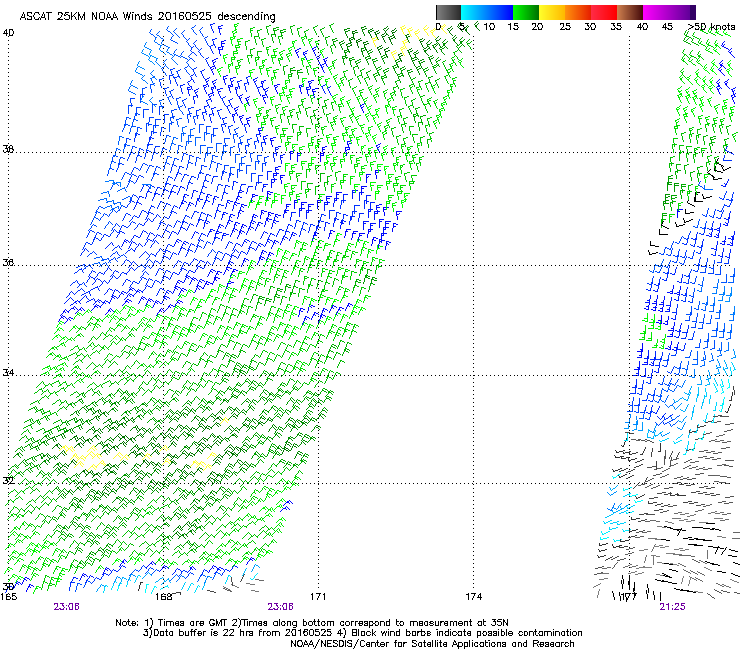Click the latitude axis label "32"
Image resolution: width=740 pixels, height=650 pixels.
[8, 481]
